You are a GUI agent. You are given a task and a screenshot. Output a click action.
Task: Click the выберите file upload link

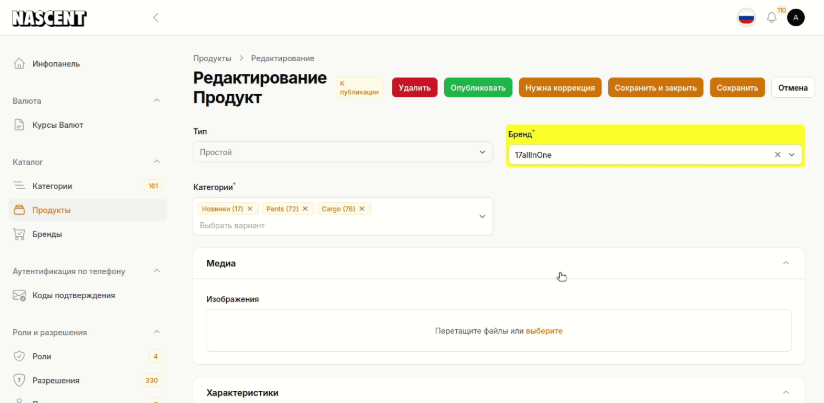pos(544,331)
